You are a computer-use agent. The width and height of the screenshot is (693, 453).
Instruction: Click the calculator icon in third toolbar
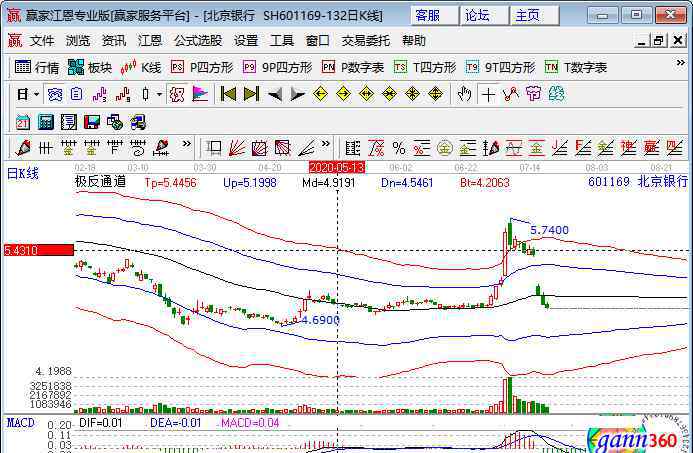[x=46, y=121]
